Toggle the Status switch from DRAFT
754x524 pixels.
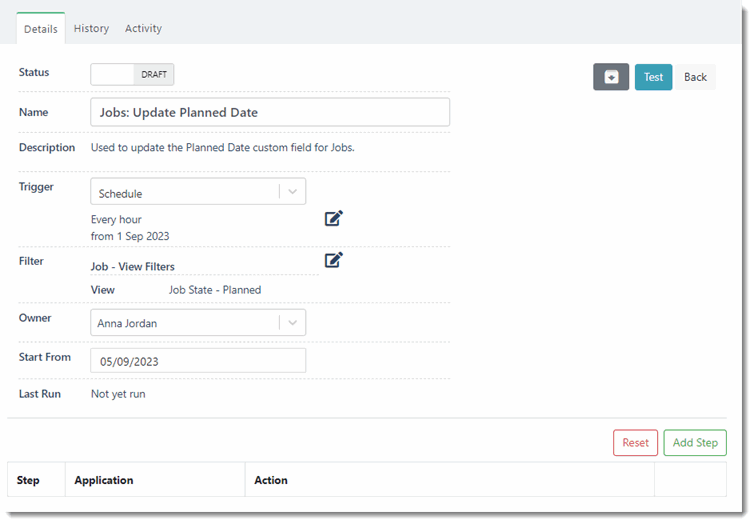coord(132,75)
